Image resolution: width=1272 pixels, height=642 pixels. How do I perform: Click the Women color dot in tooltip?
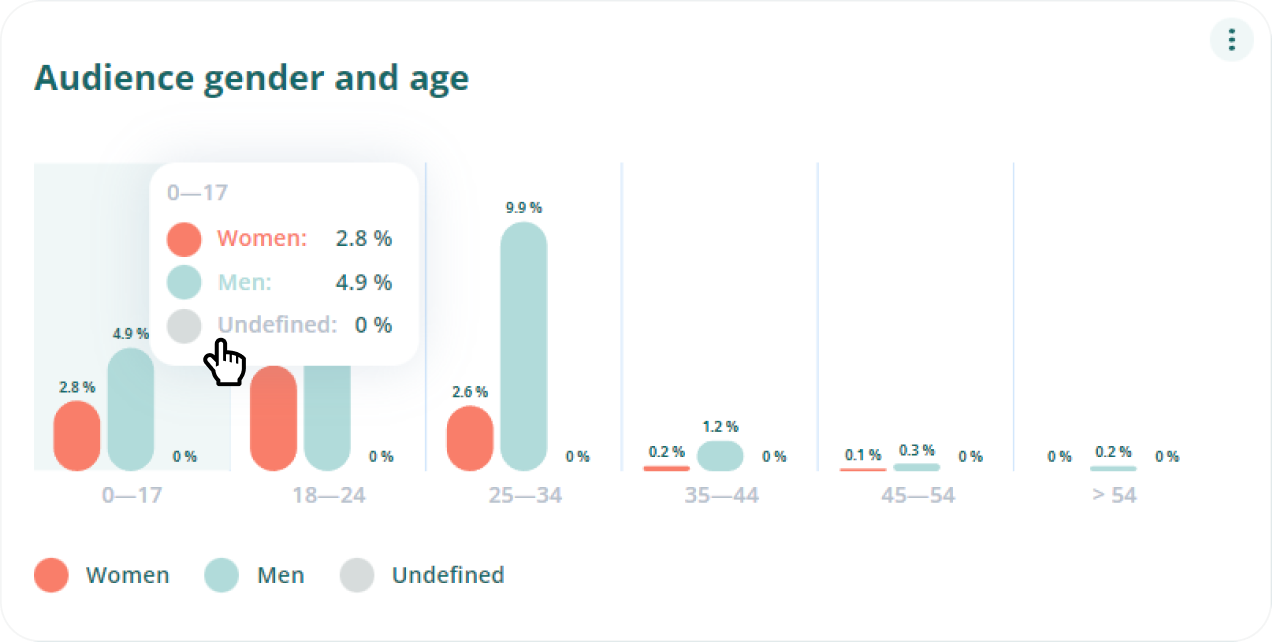(184, 239)
